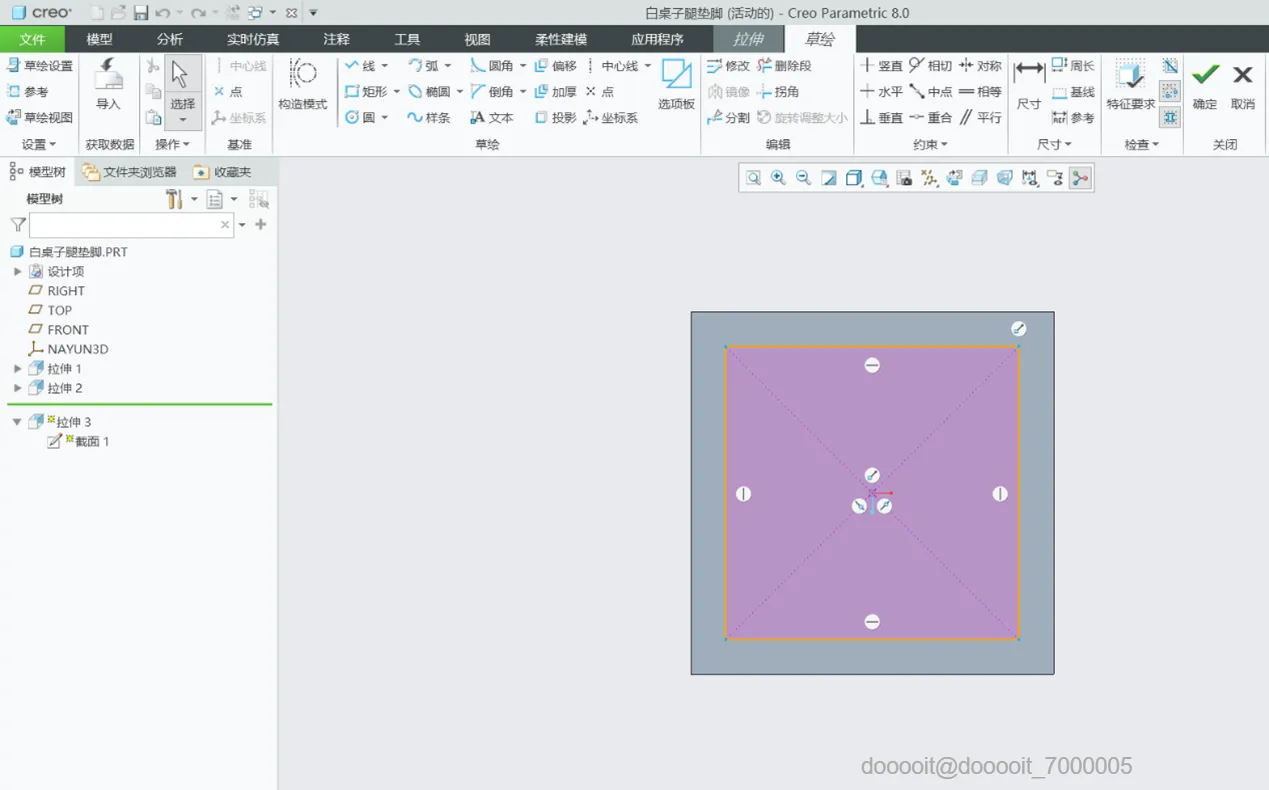Open the 矩形 dropdown arrow
1269x790 pixels.
point(397,92)
